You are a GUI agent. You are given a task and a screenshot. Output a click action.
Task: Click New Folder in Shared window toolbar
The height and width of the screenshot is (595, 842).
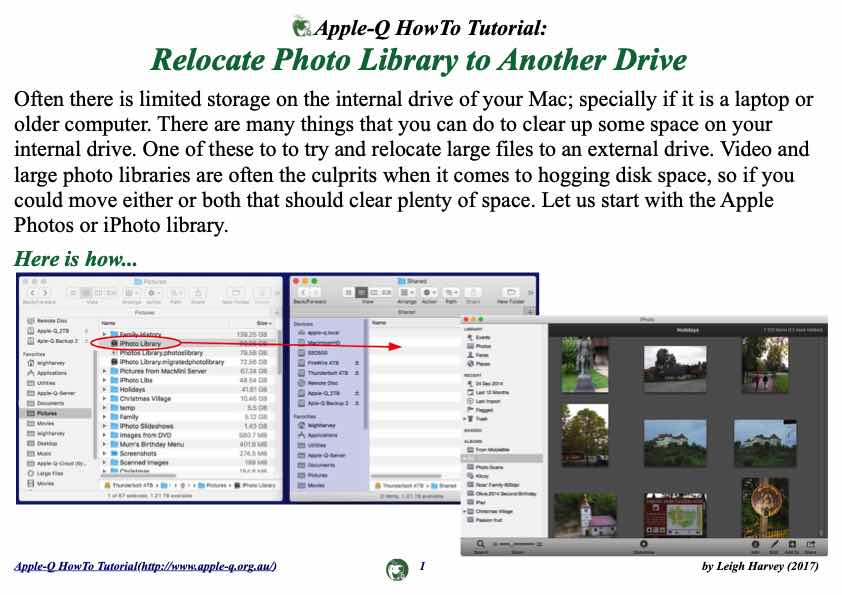[511, 292]
